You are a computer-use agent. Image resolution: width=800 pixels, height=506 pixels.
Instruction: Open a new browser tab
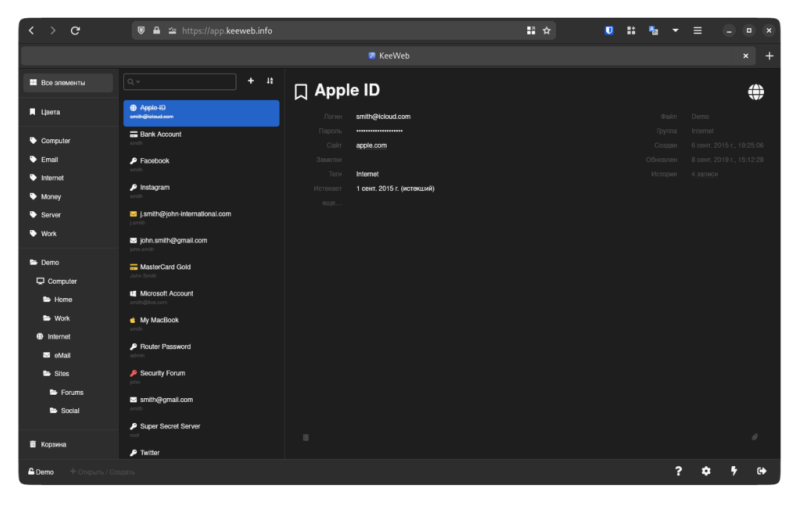click(769, 56)
